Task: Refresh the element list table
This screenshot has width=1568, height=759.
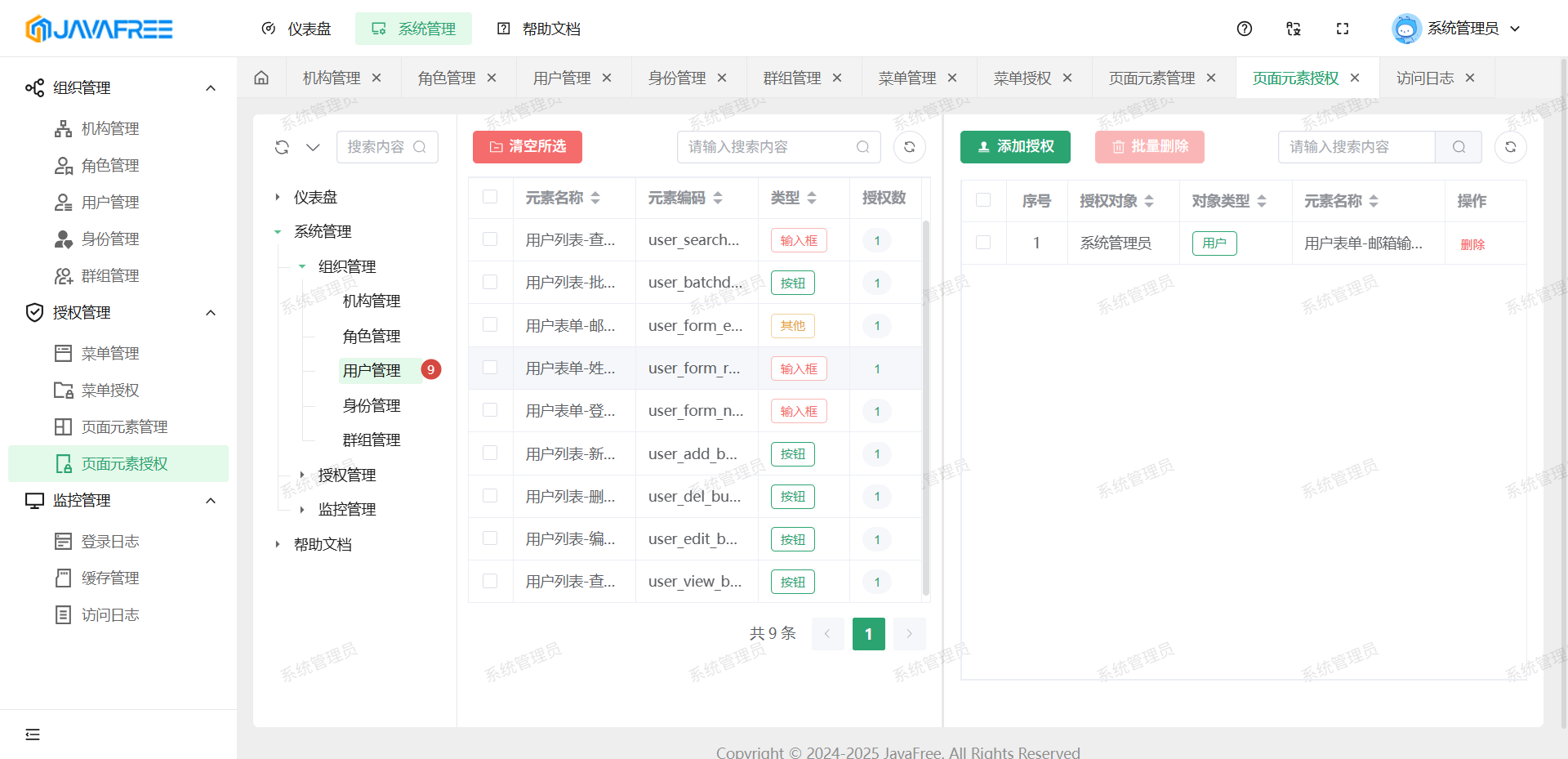Action: pyautogui.click(x=909, y=147)
